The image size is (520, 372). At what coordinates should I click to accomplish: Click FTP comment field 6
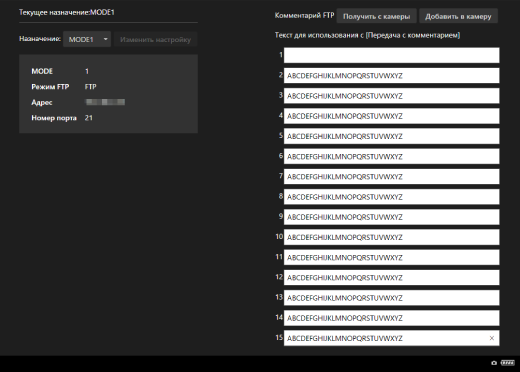point(392,156)
